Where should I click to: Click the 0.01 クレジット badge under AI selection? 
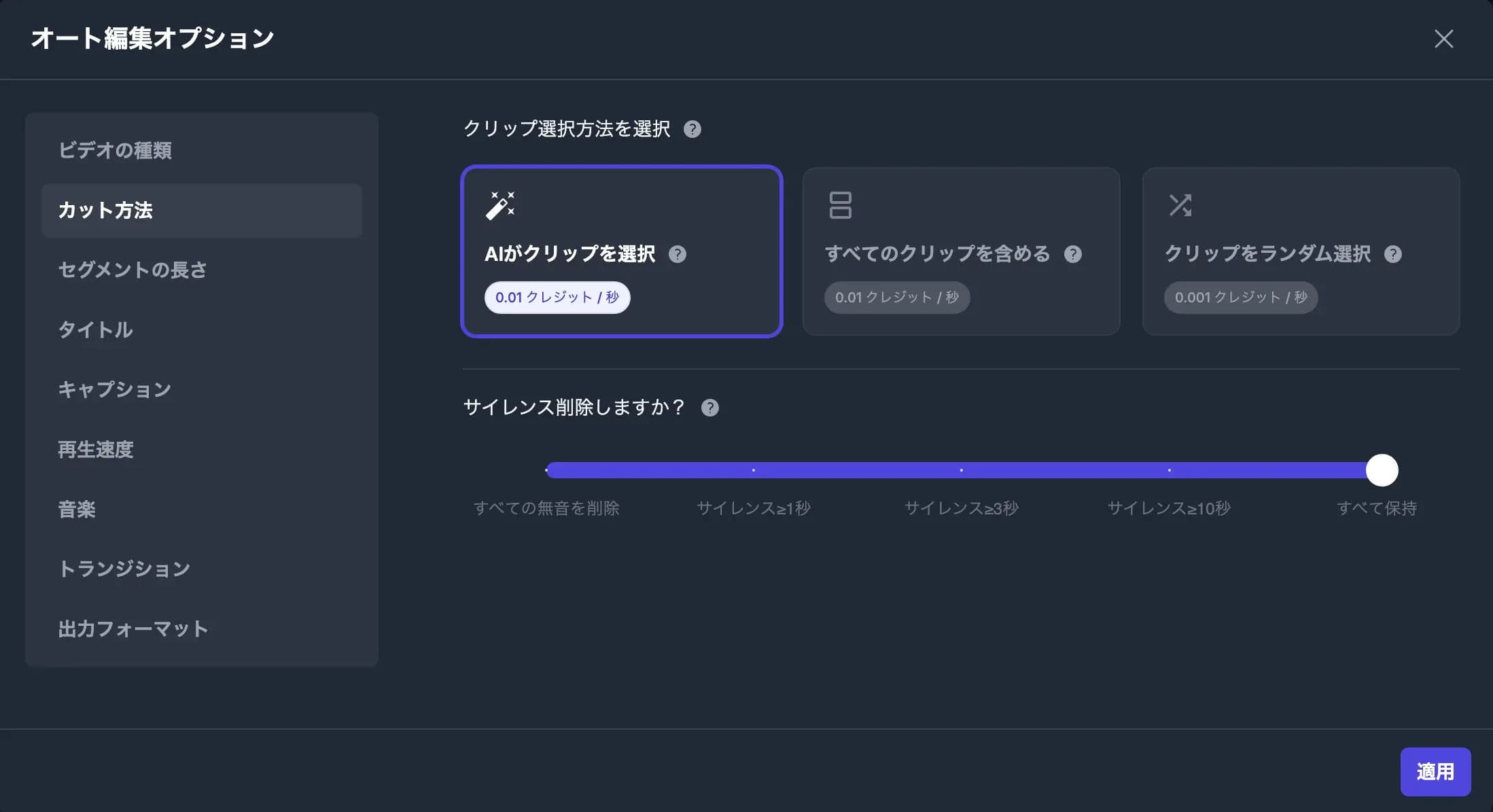click(557, 297)
